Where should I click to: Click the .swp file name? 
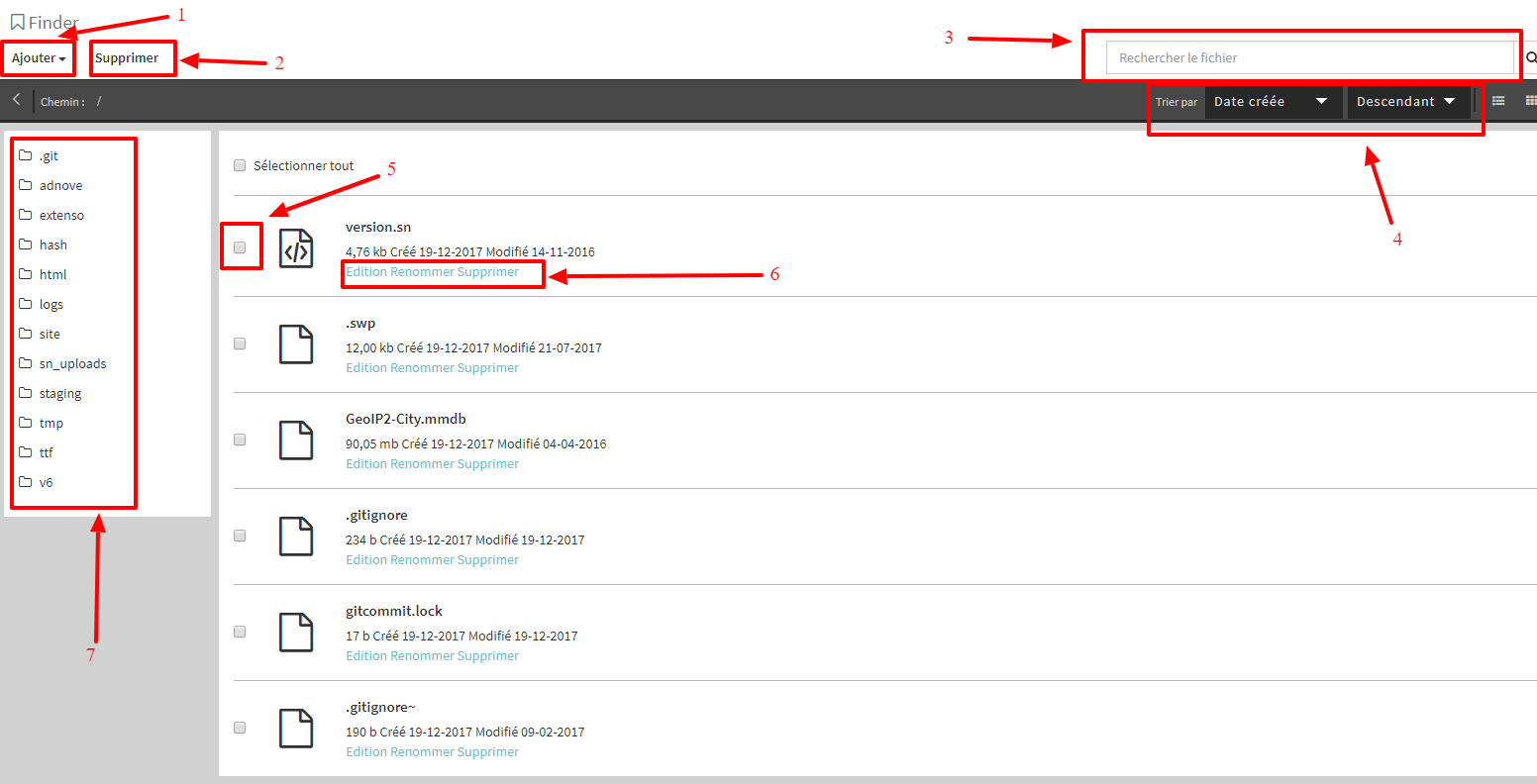360,323
